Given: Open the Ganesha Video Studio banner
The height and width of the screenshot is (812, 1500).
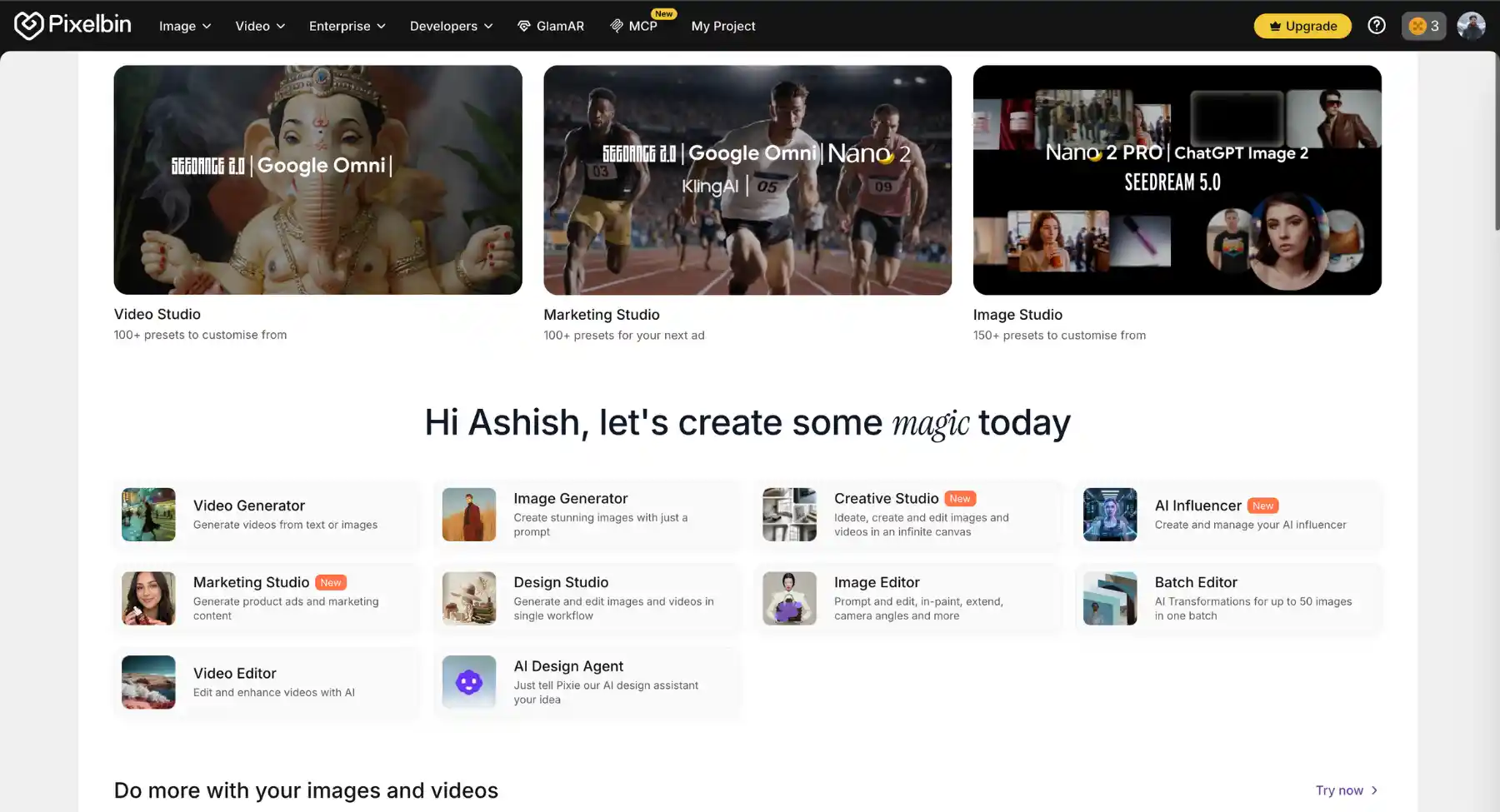Looking at the screenshot, I should pos(318,180).
